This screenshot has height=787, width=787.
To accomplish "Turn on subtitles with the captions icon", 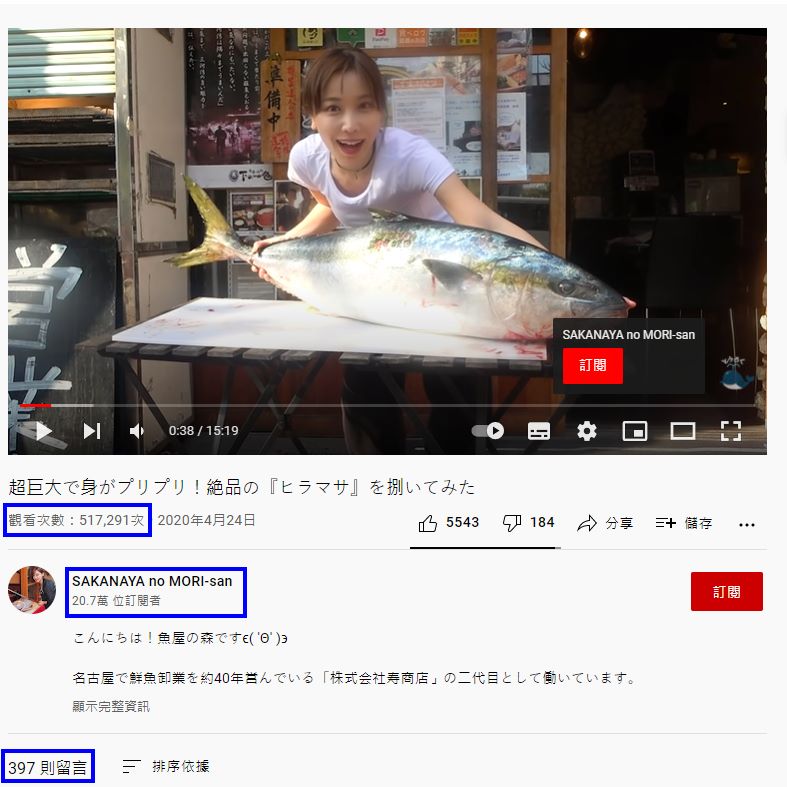I will pyautogui.click(x=539, y=431).
